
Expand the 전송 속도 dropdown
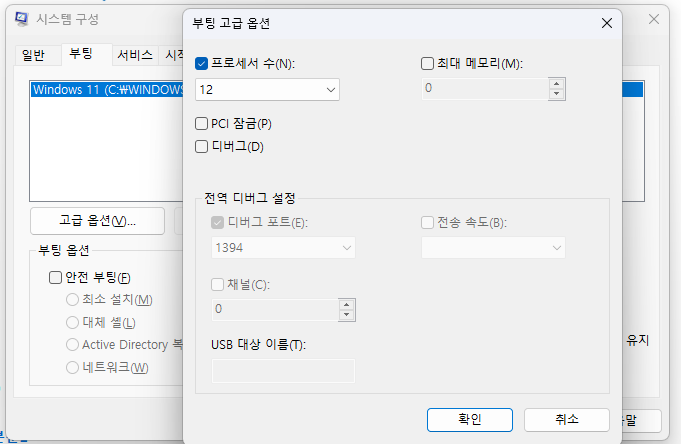tap(493, 248)
